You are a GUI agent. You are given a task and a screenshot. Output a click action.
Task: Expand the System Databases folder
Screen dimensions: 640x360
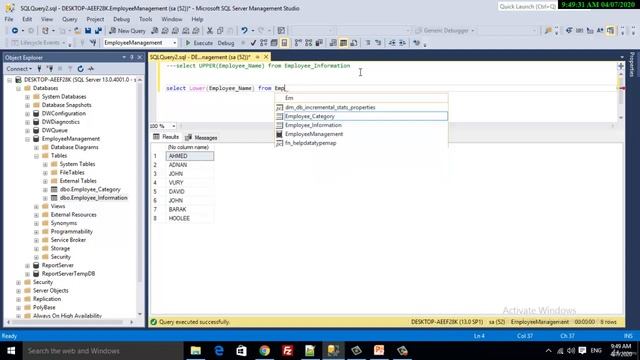pyautogui.click(x=27, y=97)
